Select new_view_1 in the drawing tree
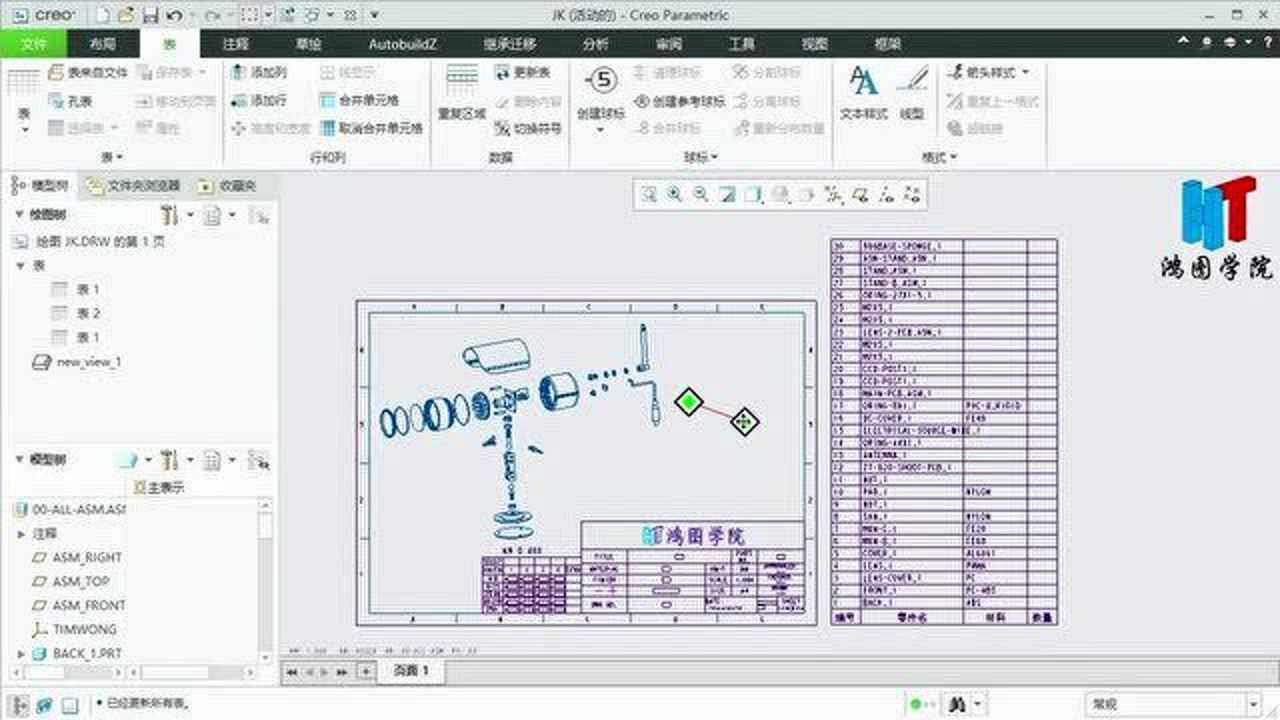 click(88, 362)
